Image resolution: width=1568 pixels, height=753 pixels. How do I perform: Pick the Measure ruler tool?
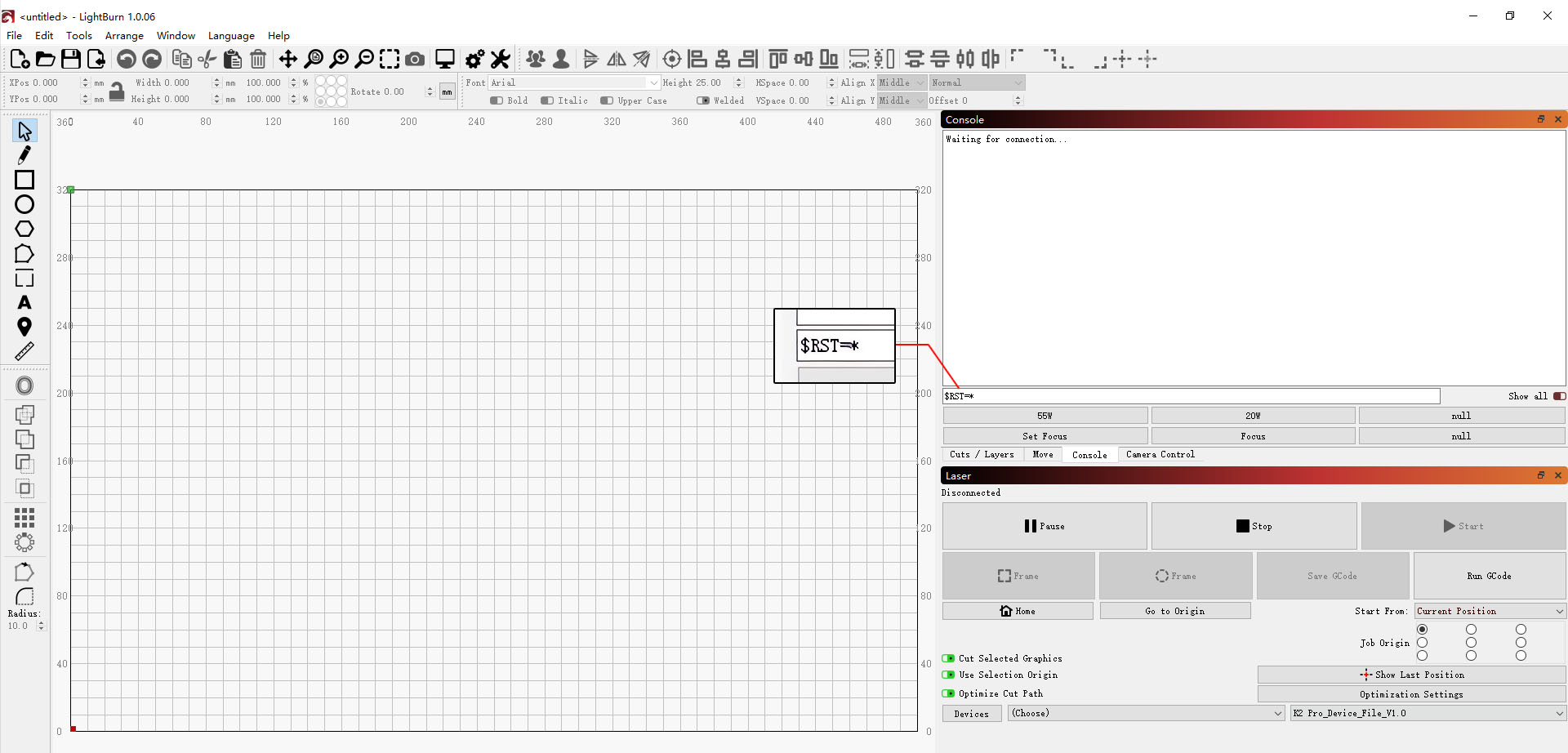click(24, 352)
